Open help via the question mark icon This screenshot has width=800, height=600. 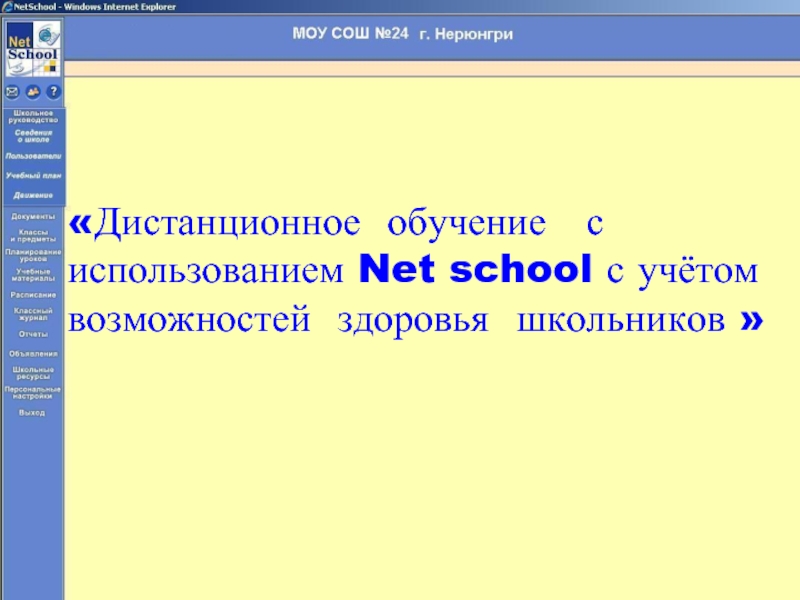54,92
